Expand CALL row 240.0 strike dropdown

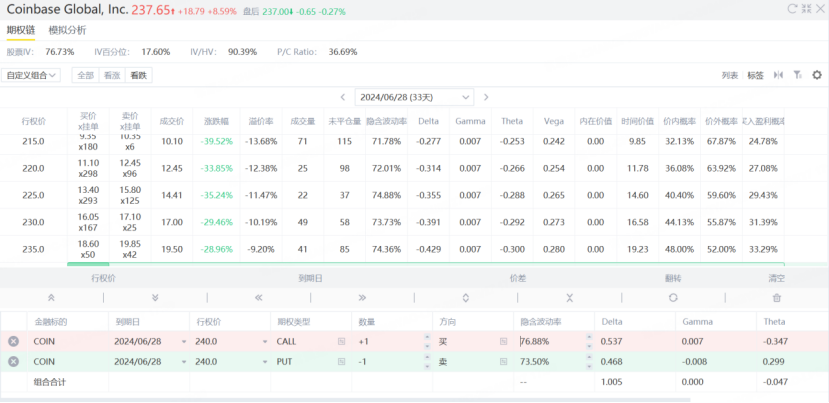[x=265, y=342]
